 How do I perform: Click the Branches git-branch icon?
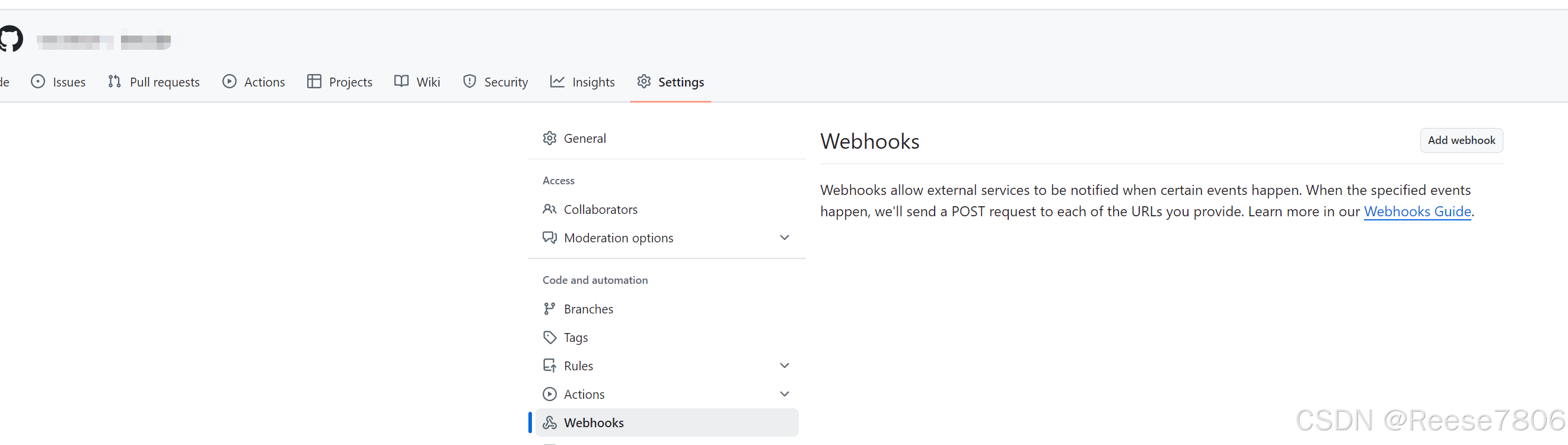click(550, 309)
